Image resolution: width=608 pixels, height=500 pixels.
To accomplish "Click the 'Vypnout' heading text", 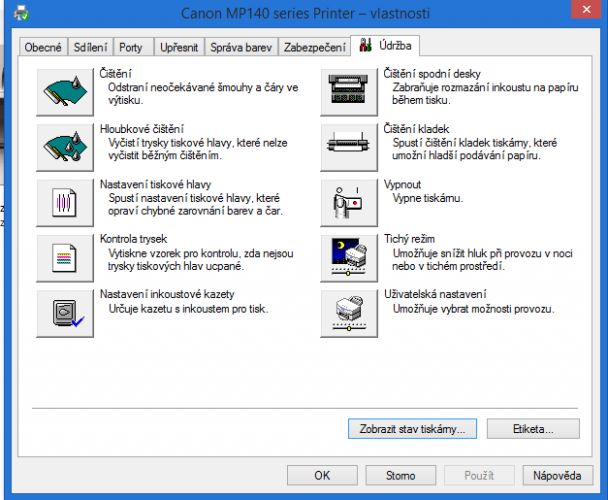I will pos(402,184).
